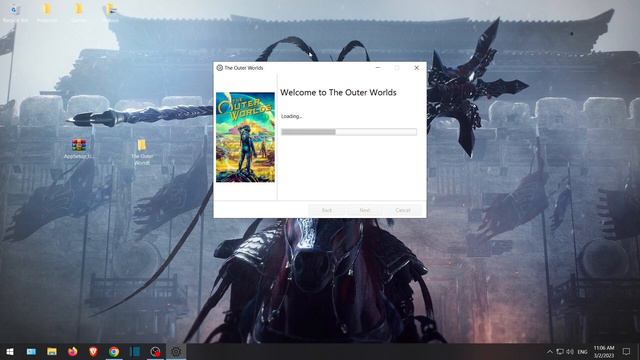Open the Recycle Bin desktop icon
Viewport: 640px width, 360px height.
pos(15,13)
